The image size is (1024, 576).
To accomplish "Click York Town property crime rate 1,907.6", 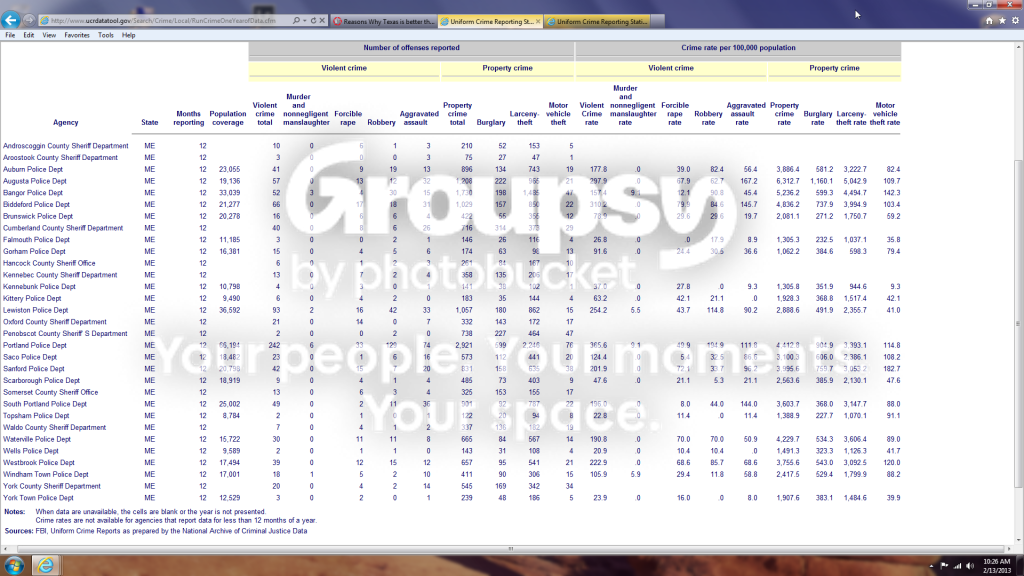I will click(788, 498).
